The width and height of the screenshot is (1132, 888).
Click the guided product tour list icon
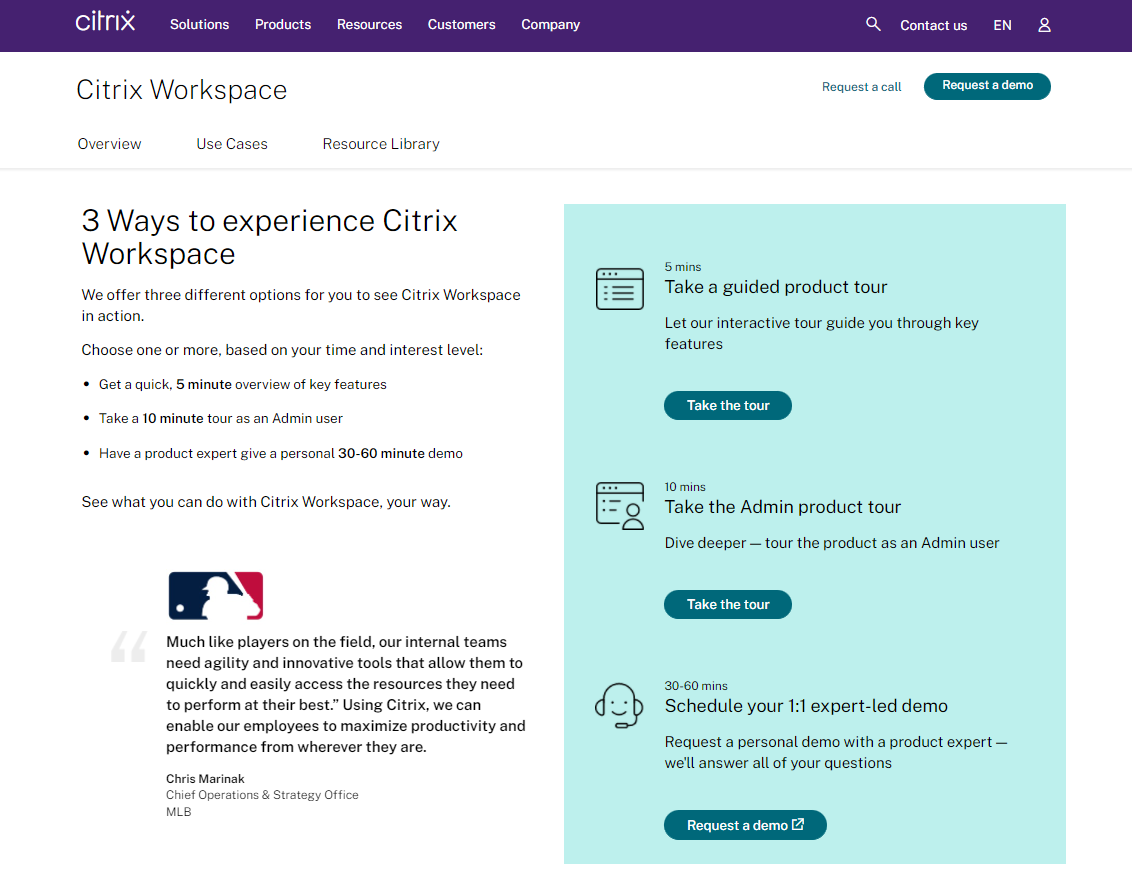click(x=619, y=289)
